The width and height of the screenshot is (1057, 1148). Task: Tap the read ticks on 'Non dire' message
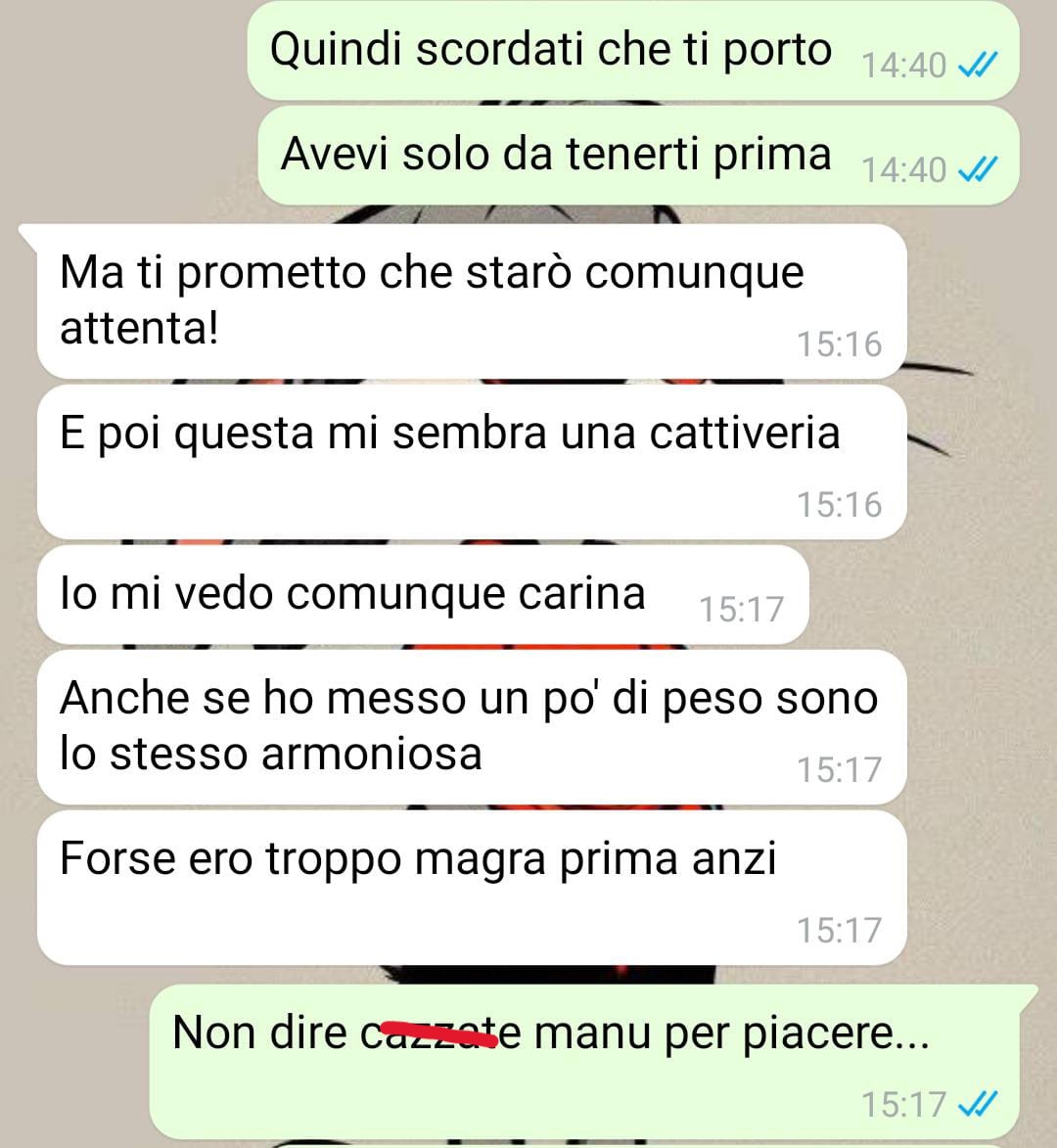(x=978, y=1104)
